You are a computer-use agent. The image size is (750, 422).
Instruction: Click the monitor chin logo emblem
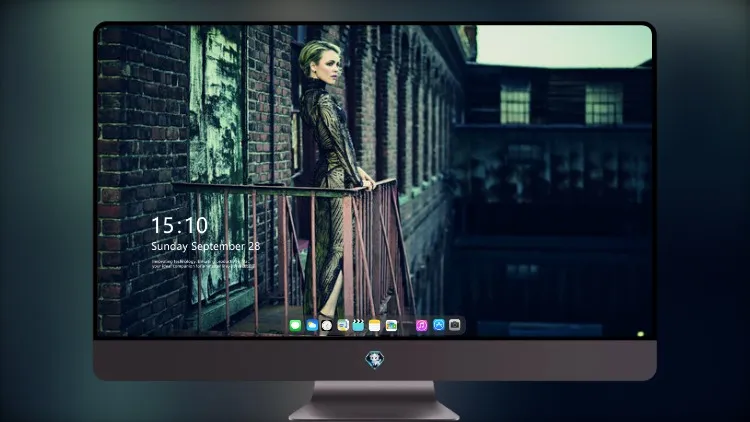click(375, 360)
